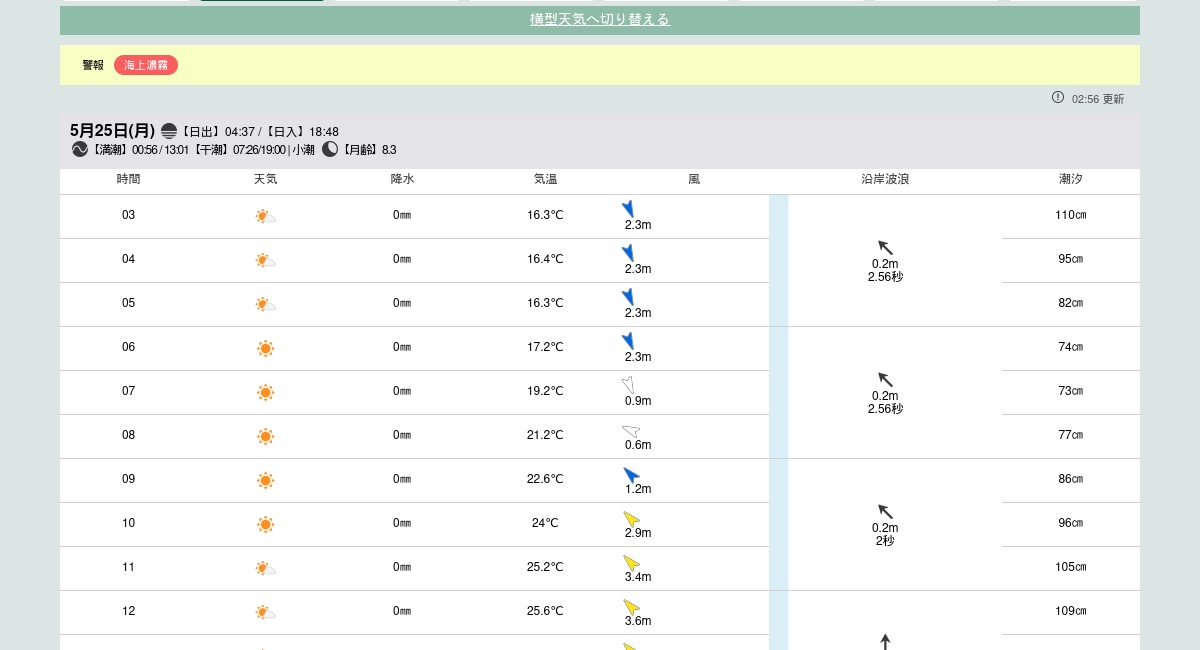Click the temperature 22.6℃ cell

[545, 479]
